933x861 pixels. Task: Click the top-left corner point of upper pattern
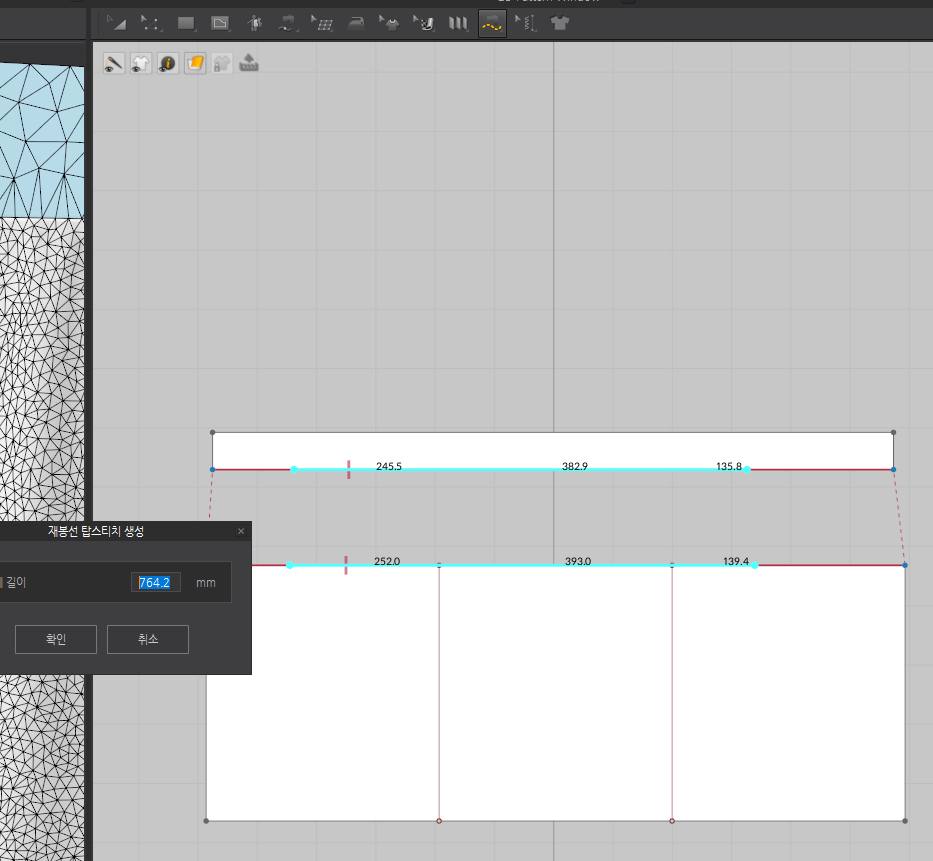pyautogui.click(x=212, y=433)
